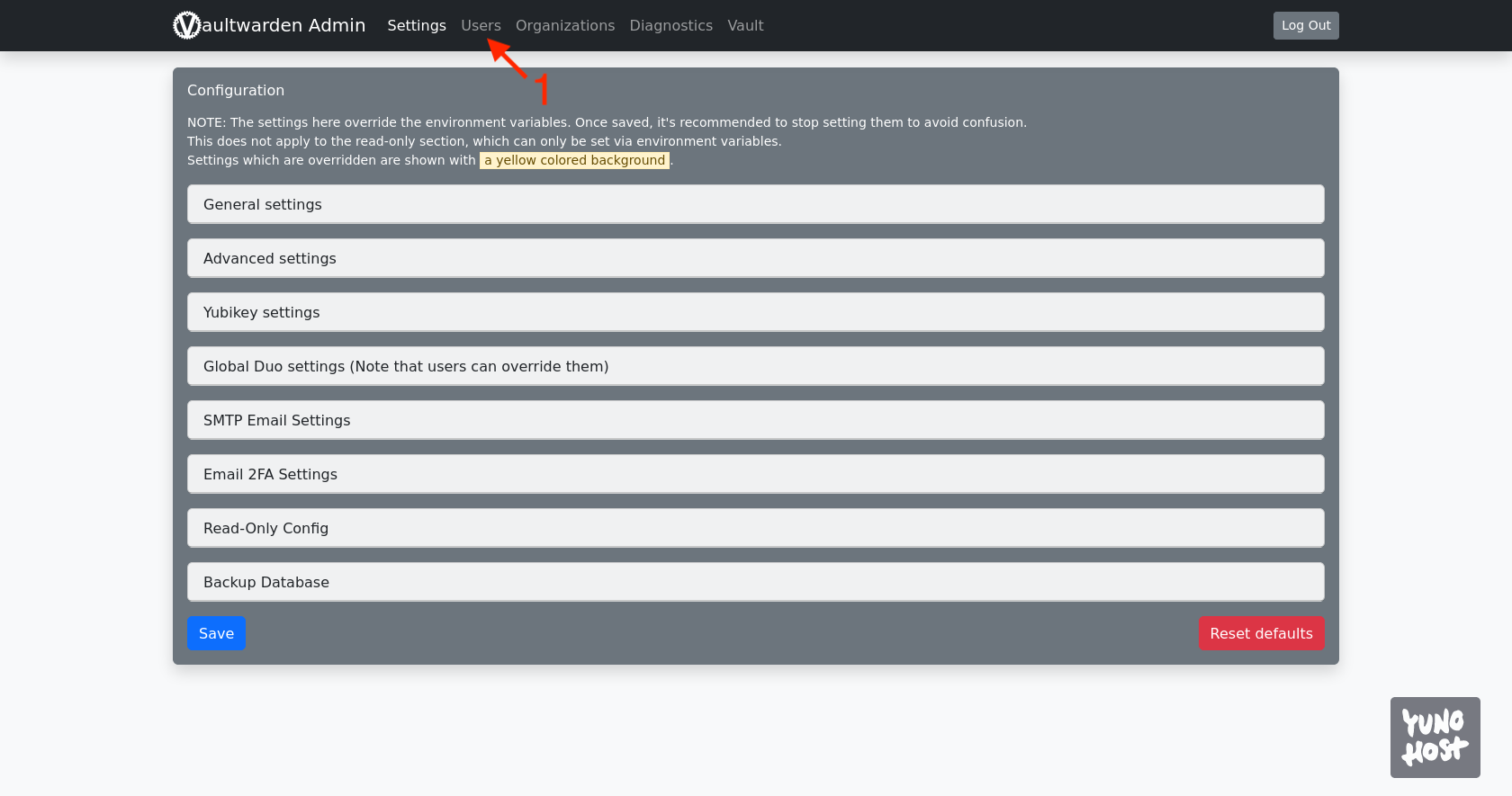This screenshot has width=1512, height=796.
Task: Open the Settings nav tab
Action: click(416, 25)
